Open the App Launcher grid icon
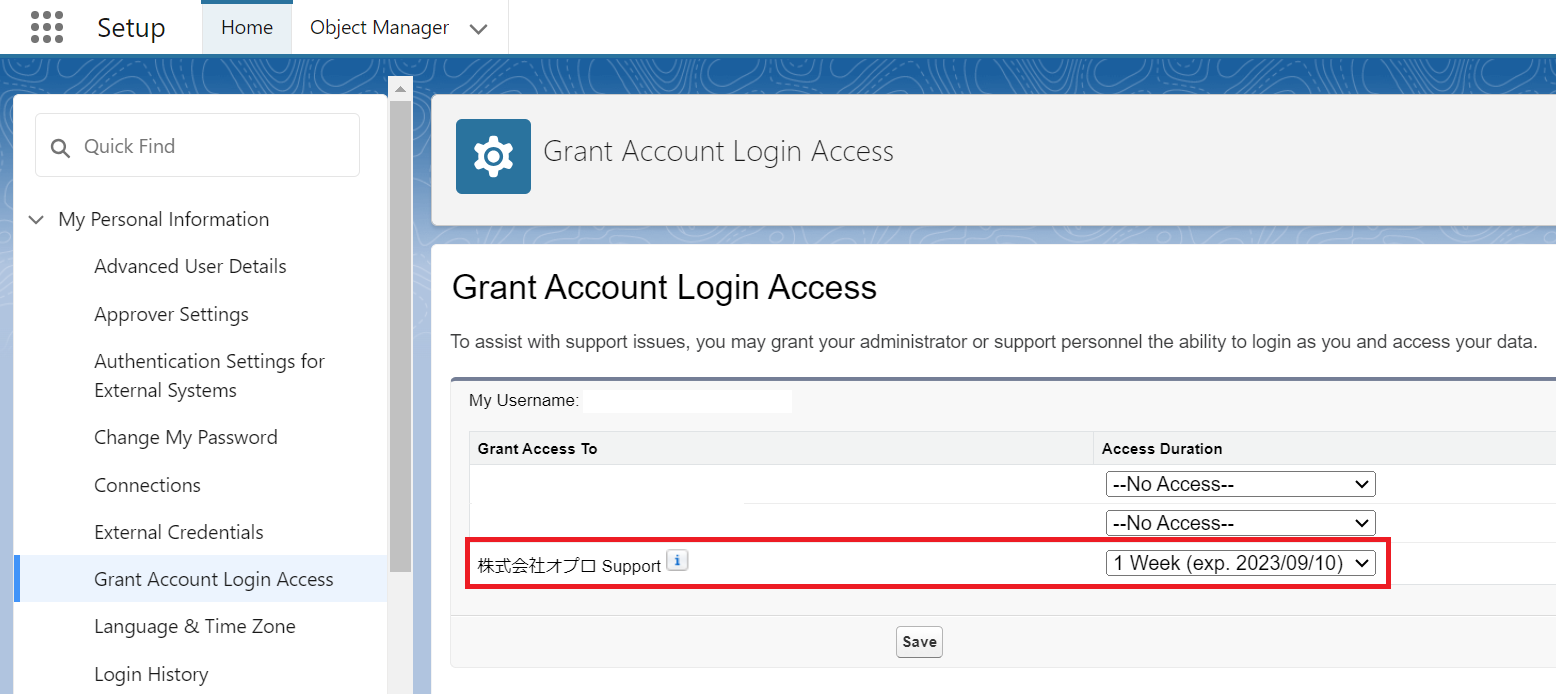The width and height of the screenshot is (1556, 694). click(47, 27)
